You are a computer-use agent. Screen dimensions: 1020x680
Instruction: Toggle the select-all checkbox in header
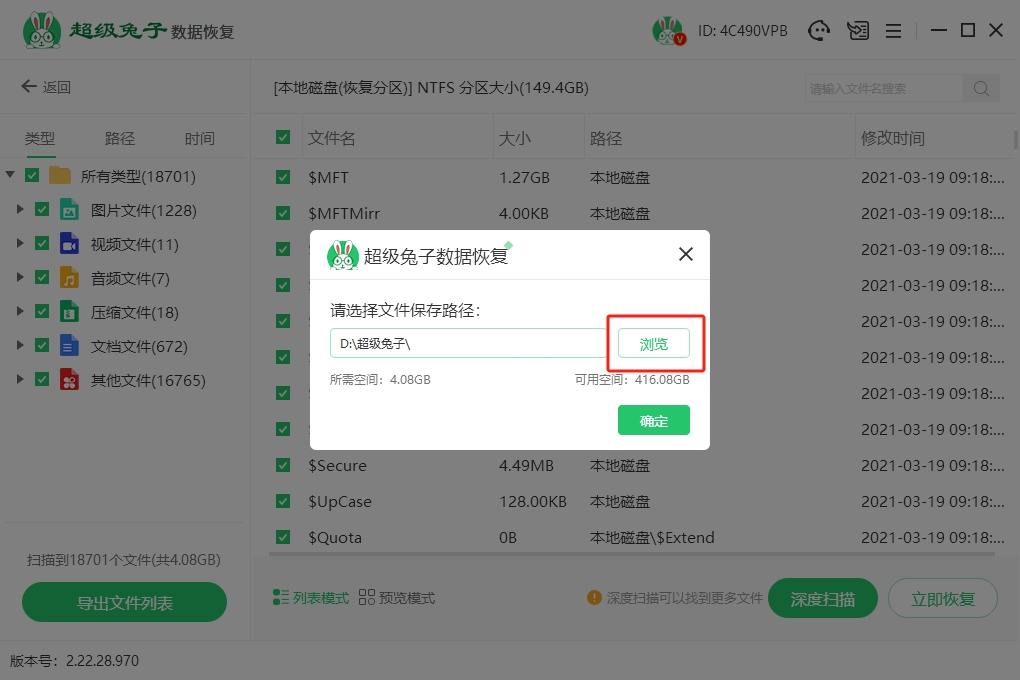coord(283,138)
